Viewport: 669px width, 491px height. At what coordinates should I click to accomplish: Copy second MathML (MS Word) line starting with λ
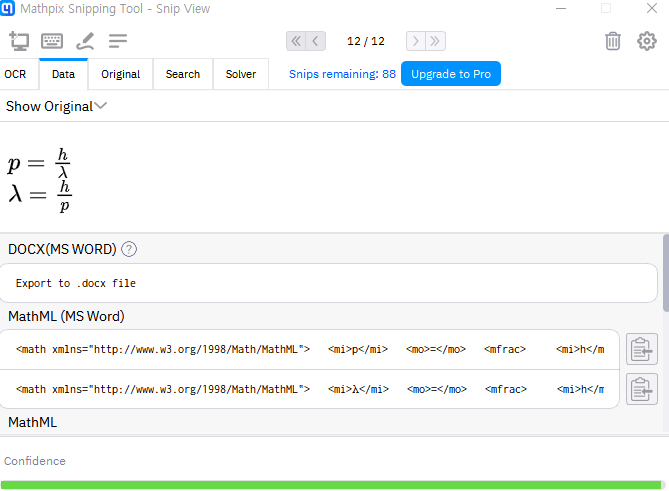[642, 389]
